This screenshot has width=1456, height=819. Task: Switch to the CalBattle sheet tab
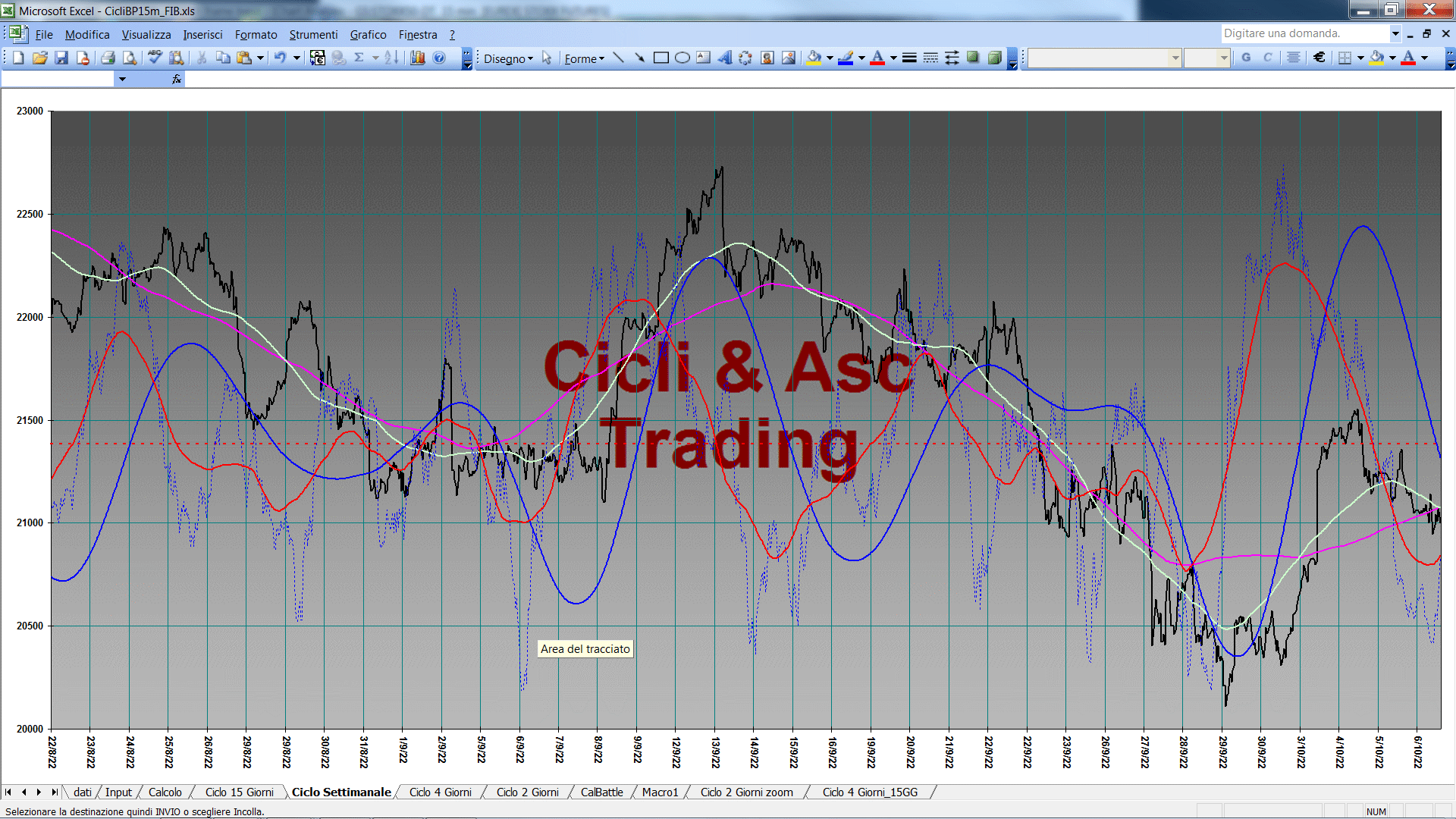point(601,792)
